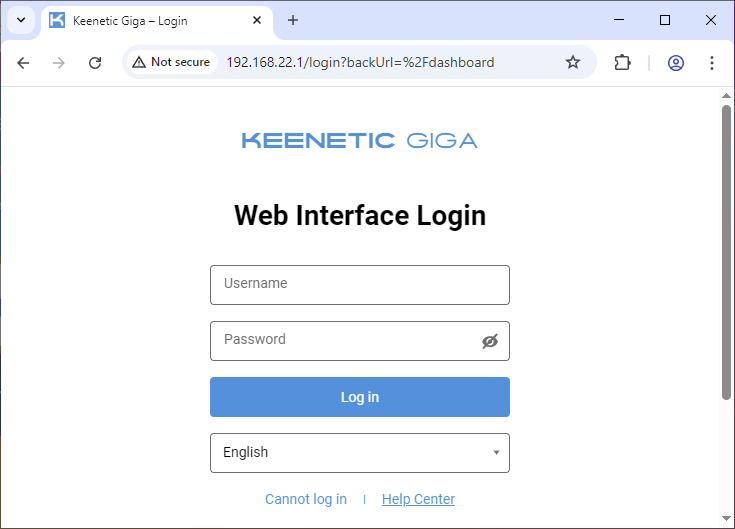Screen dimensions: 735x529
Task: Go back using browser back arrow
Action: pyautogui.click(x=23, y=63)
